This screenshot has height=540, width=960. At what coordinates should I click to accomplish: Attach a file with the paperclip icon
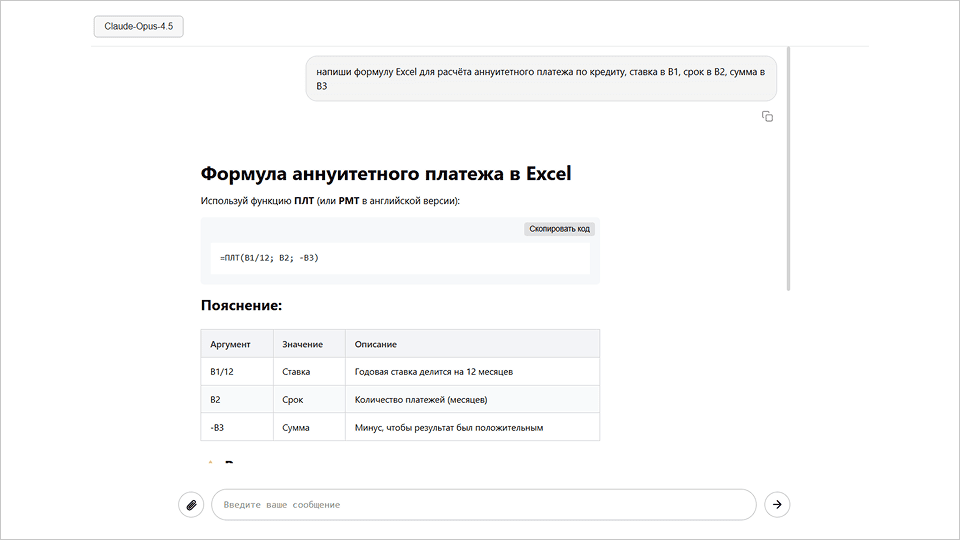191,504
